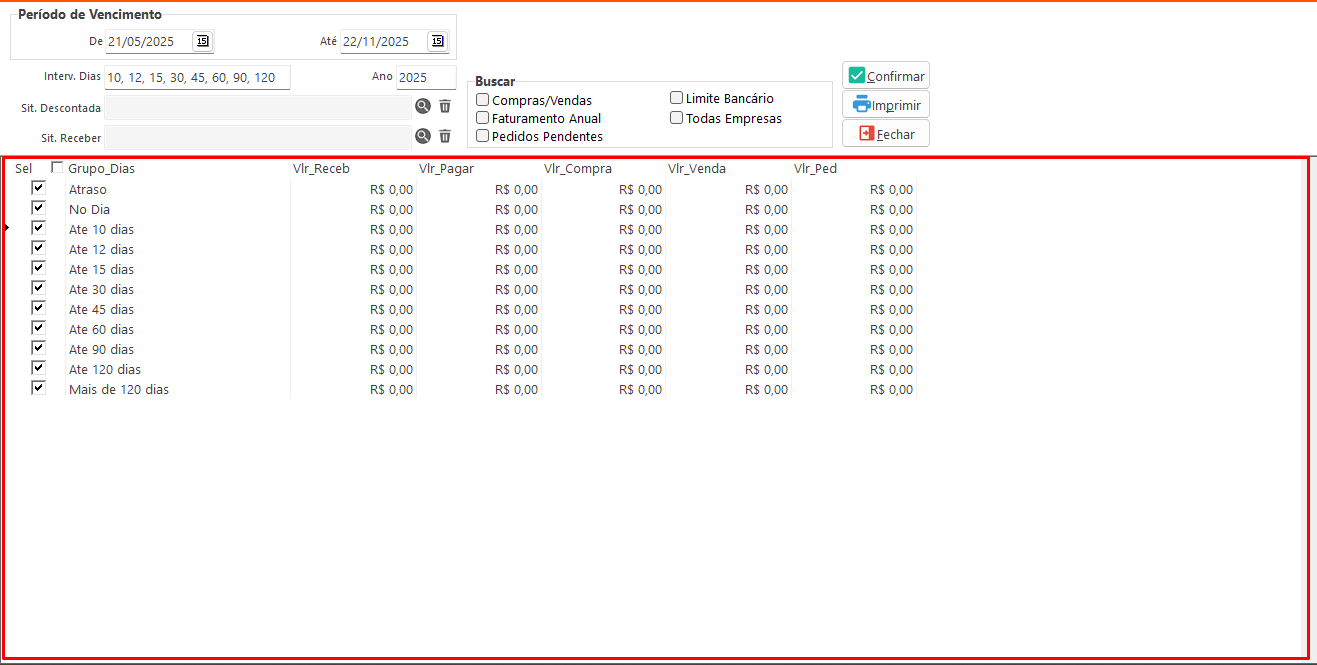
Task: Sort by Vlr_Receb column header
Action: click(321, 169)
